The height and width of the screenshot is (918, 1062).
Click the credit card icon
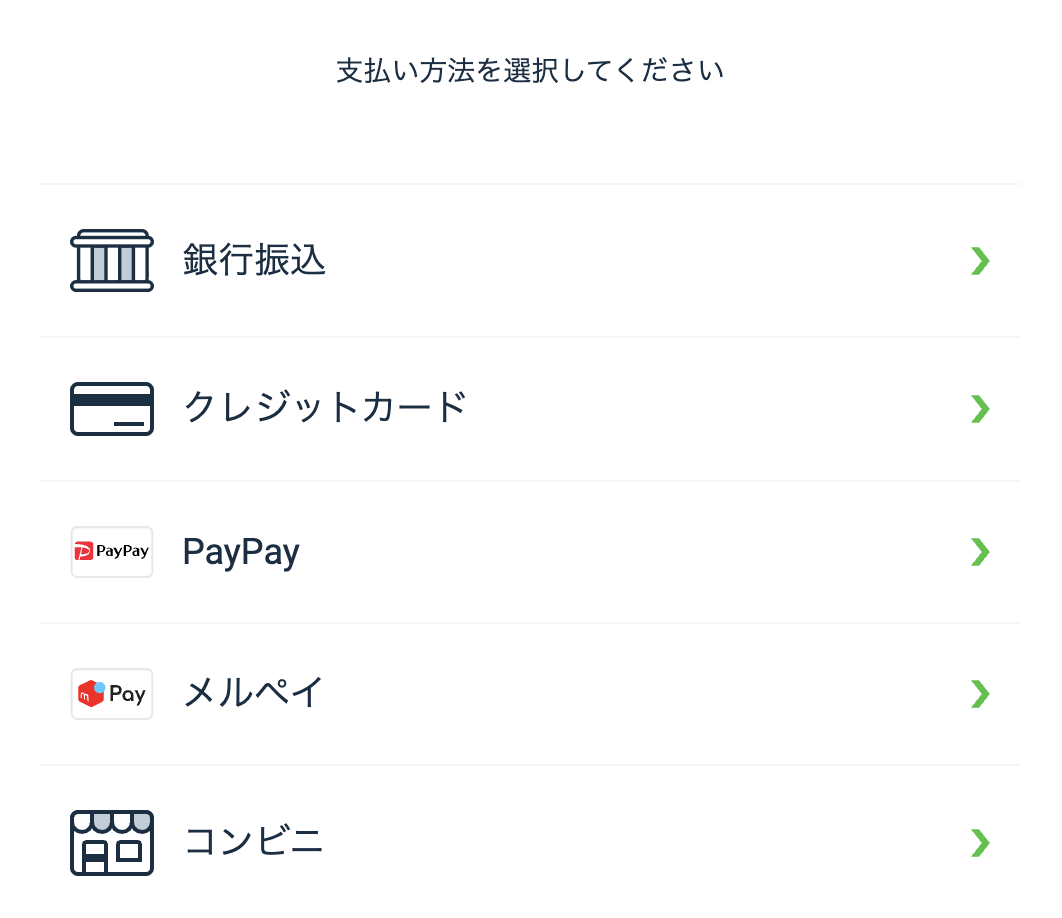click(x=112, y=408)
